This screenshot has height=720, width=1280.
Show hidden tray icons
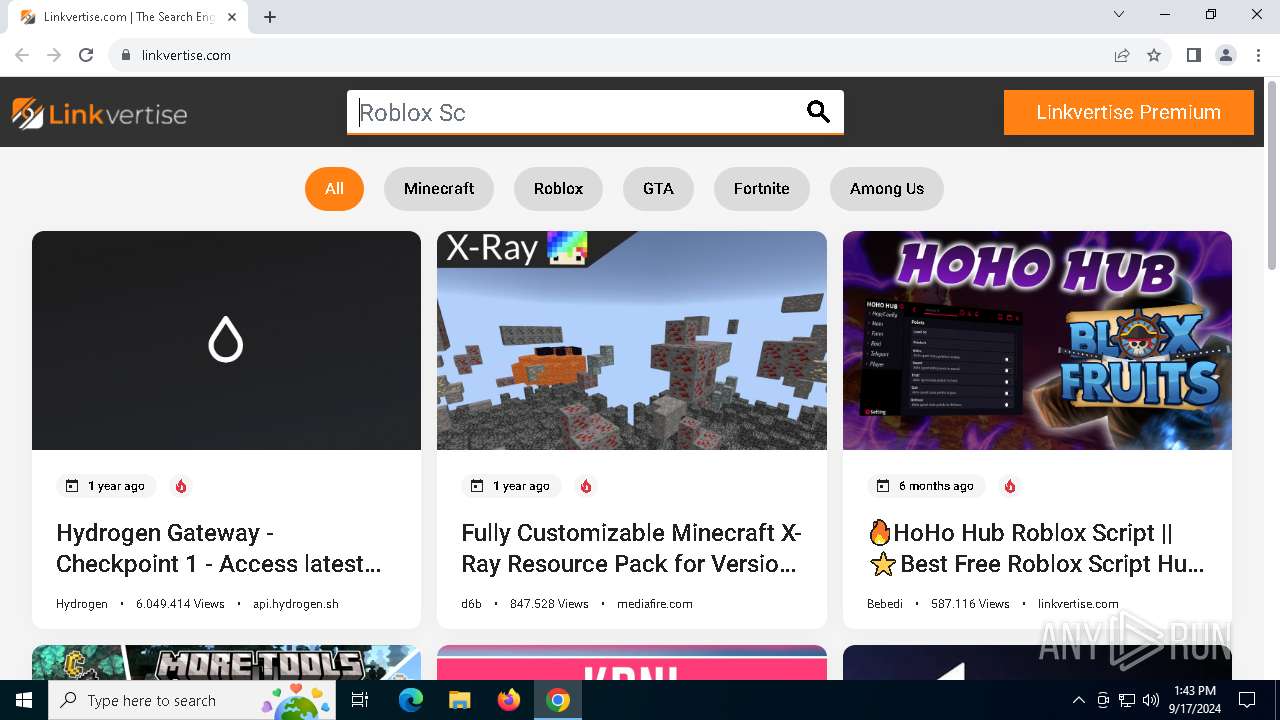click(x=1078, y=700)
